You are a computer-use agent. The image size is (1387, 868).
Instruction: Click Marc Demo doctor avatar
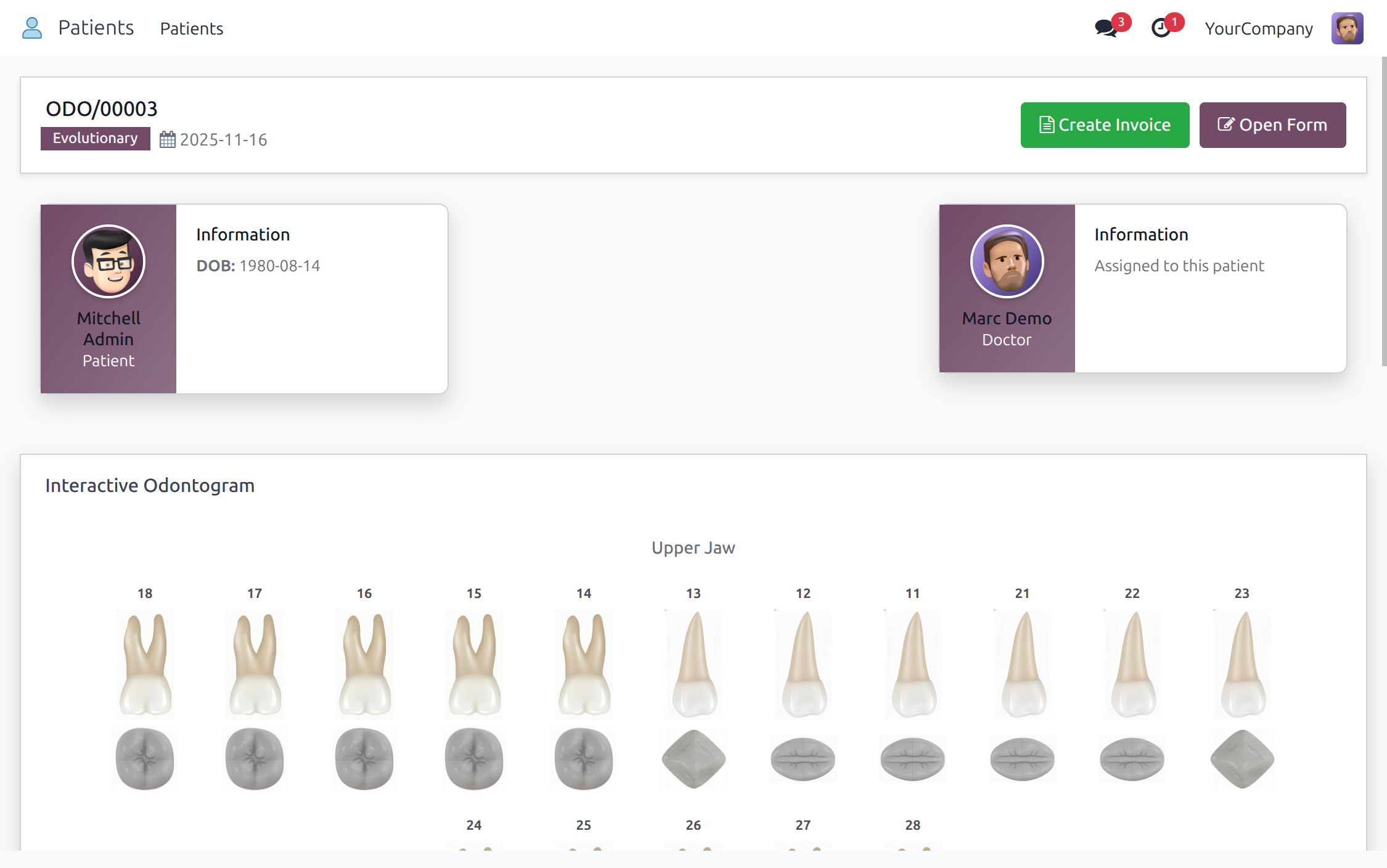pyautogui.click(x=1007, y=261)
